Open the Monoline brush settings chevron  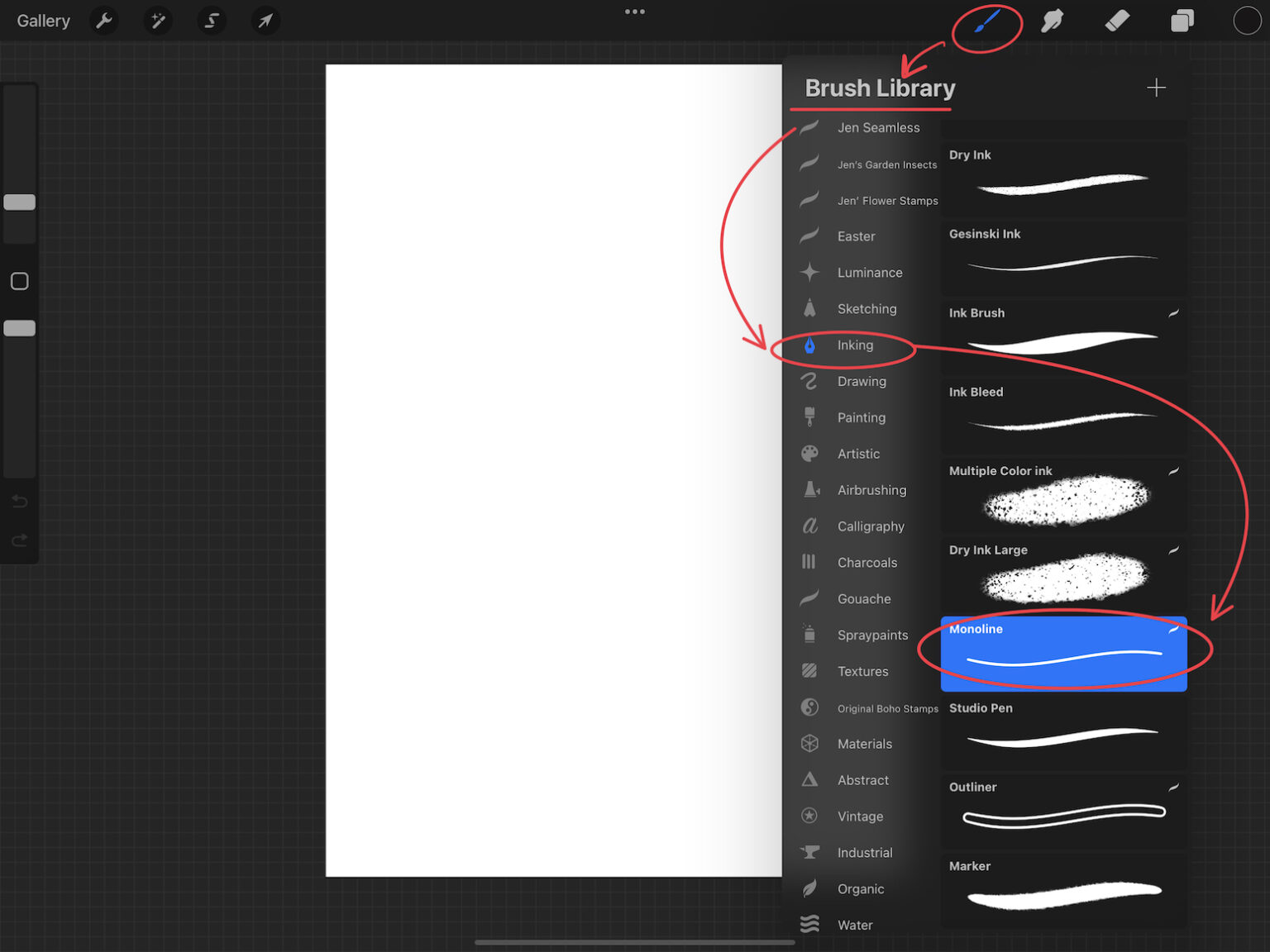1173,628
